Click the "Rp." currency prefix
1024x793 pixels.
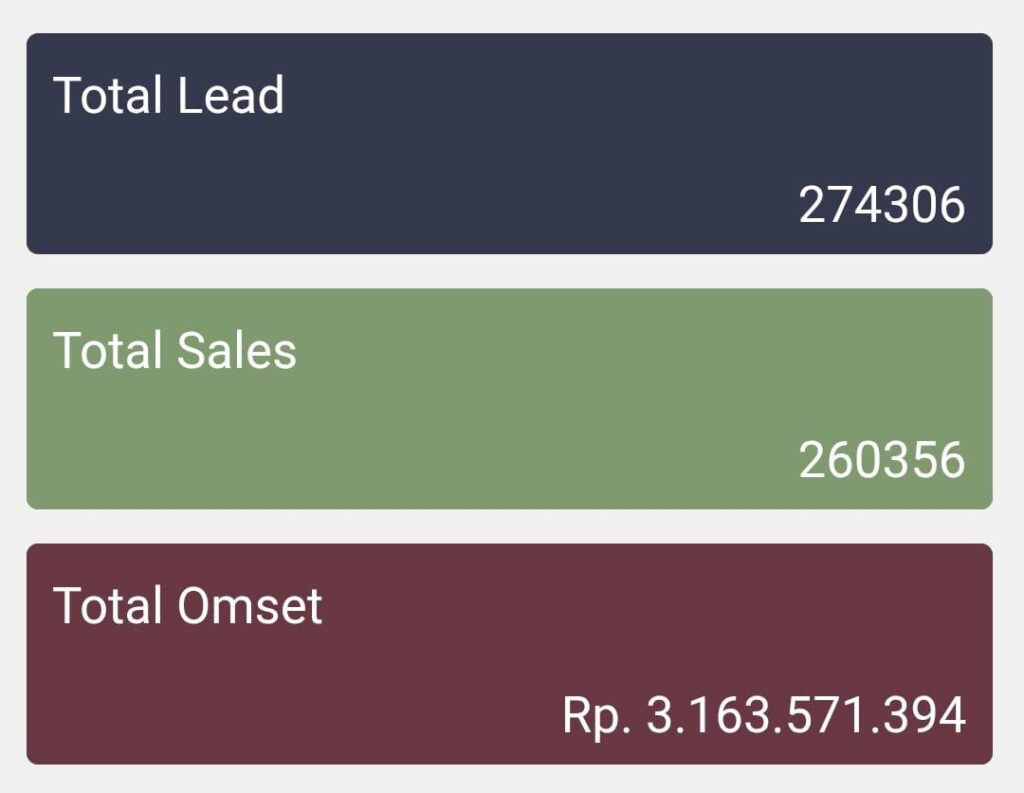click(x=596, y=715)
